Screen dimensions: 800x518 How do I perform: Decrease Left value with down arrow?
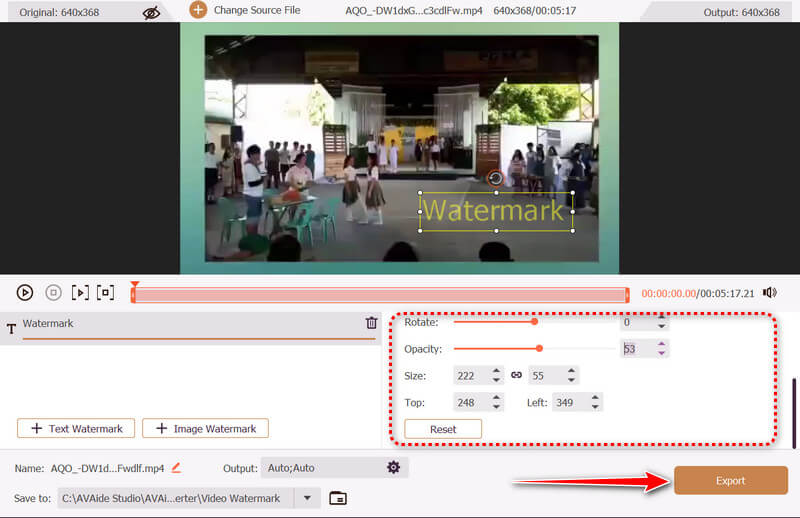tap(595, 407)
